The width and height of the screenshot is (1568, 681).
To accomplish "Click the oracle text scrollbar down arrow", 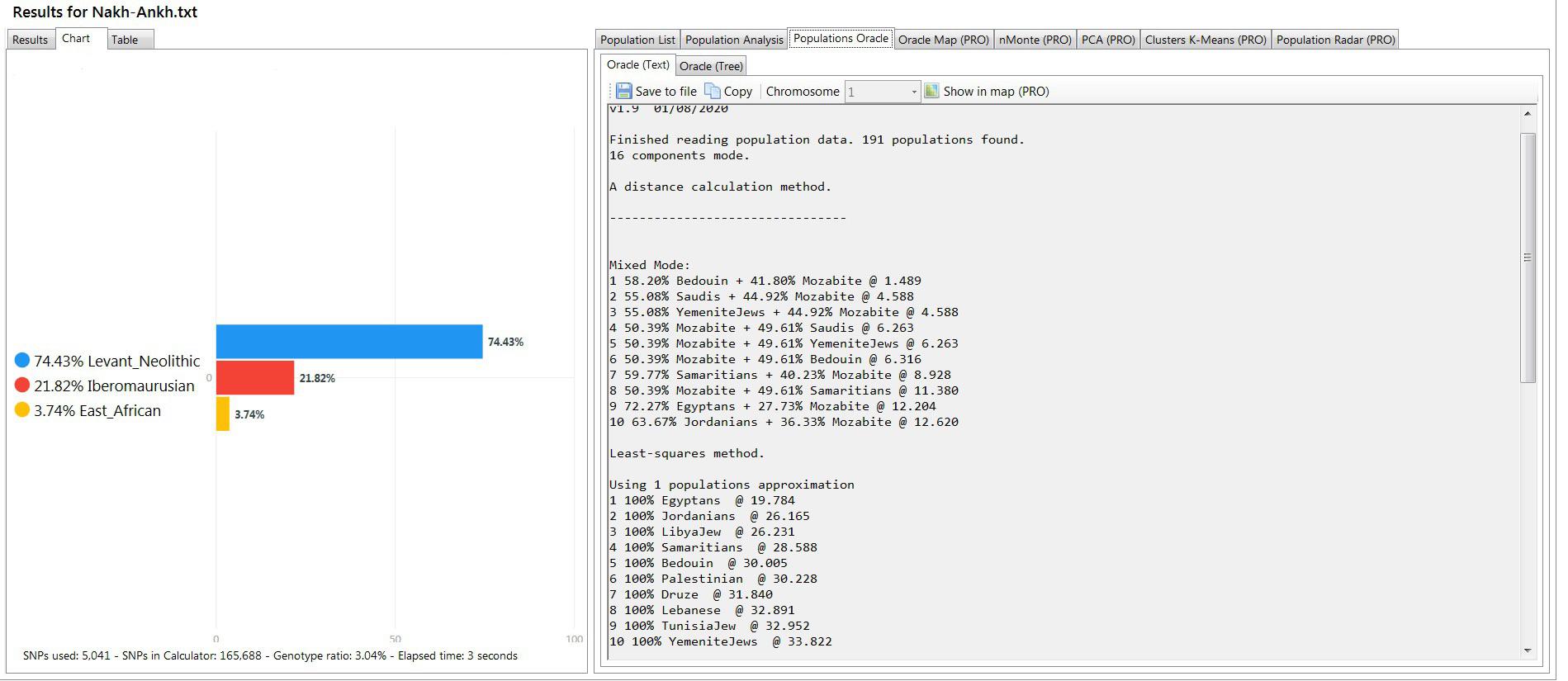I will pyautogui.click(x=1528, y=650).
